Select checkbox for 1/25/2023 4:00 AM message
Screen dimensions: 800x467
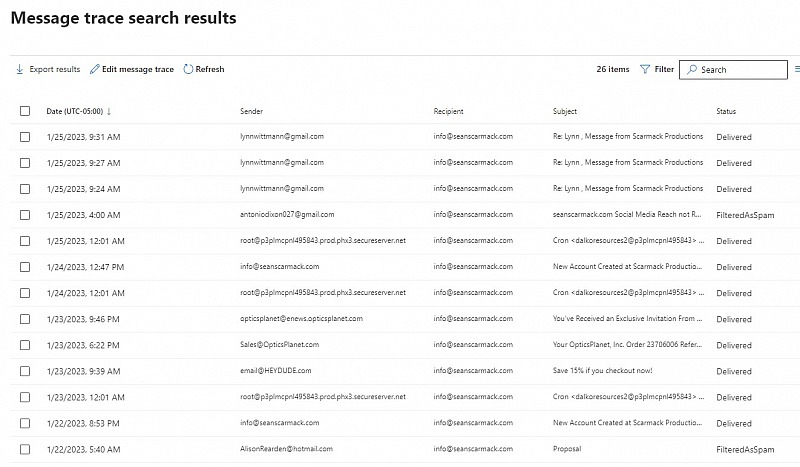(25, 215)
